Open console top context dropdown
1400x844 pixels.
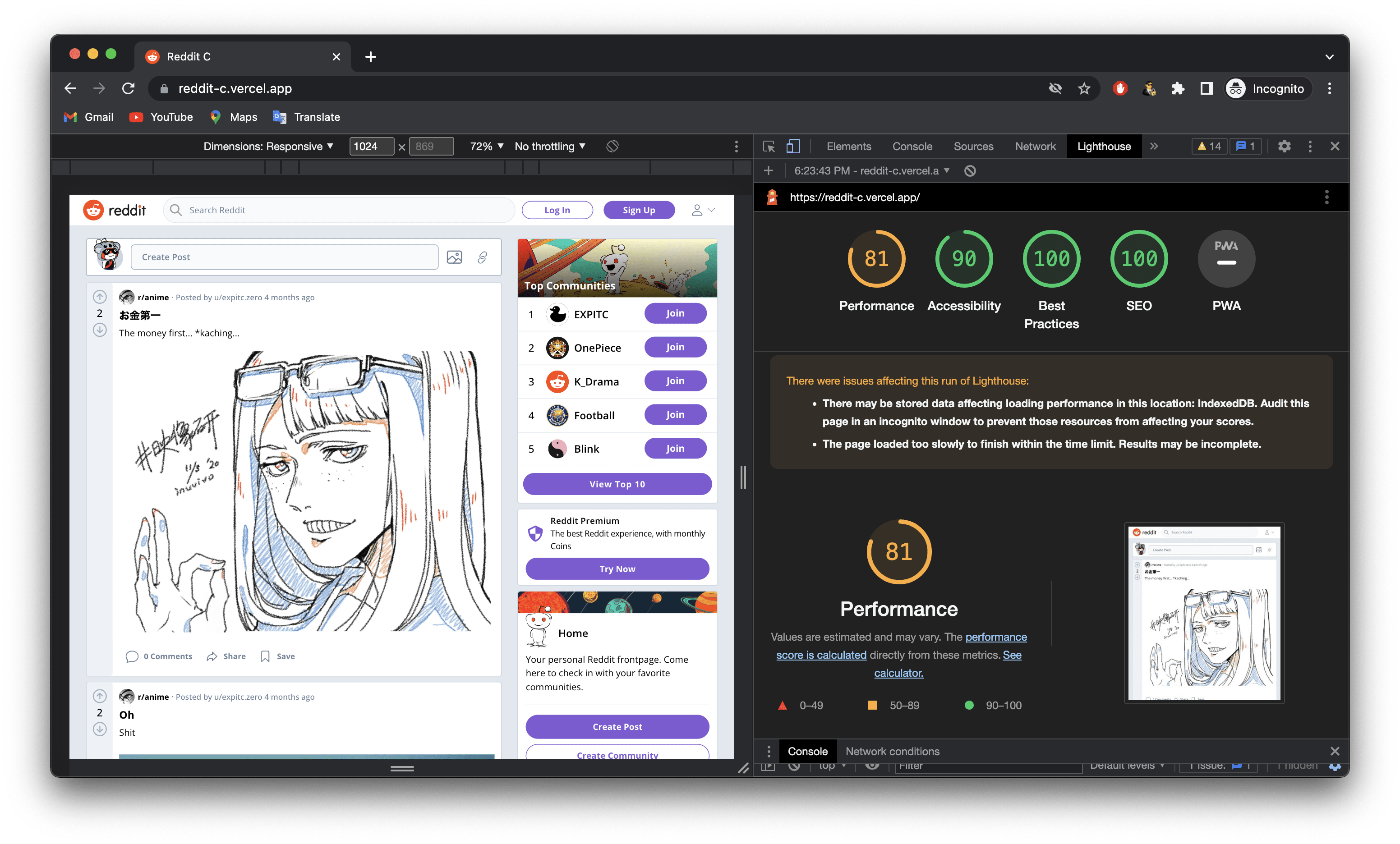click(833, 766)
